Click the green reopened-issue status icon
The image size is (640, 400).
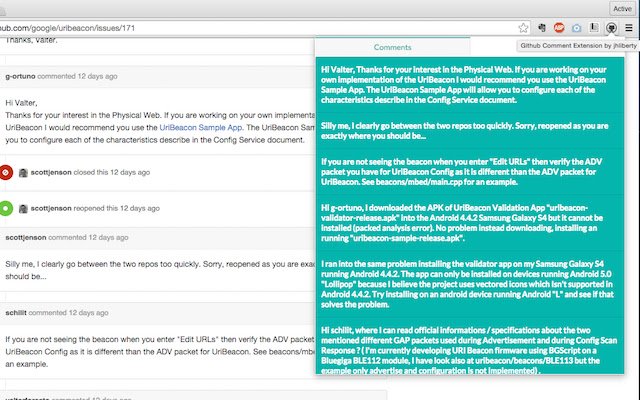click(x=6, y=208)
